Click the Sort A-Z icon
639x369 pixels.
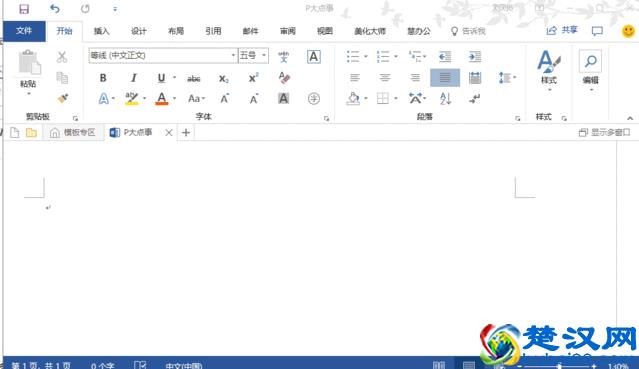point(445,99)
